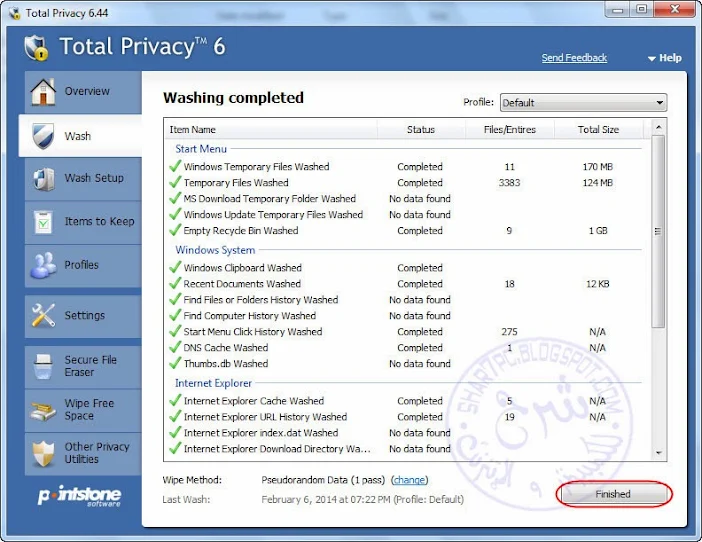The height and width of the screenshot is (542, 702).
Task: Click the Secure File Eraser shredder icon
Action: tap(43, 366)
